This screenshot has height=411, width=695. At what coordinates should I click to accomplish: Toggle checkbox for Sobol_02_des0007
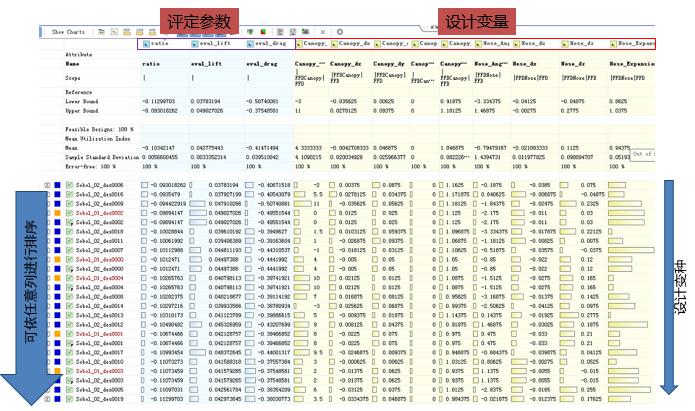point(70,250)
